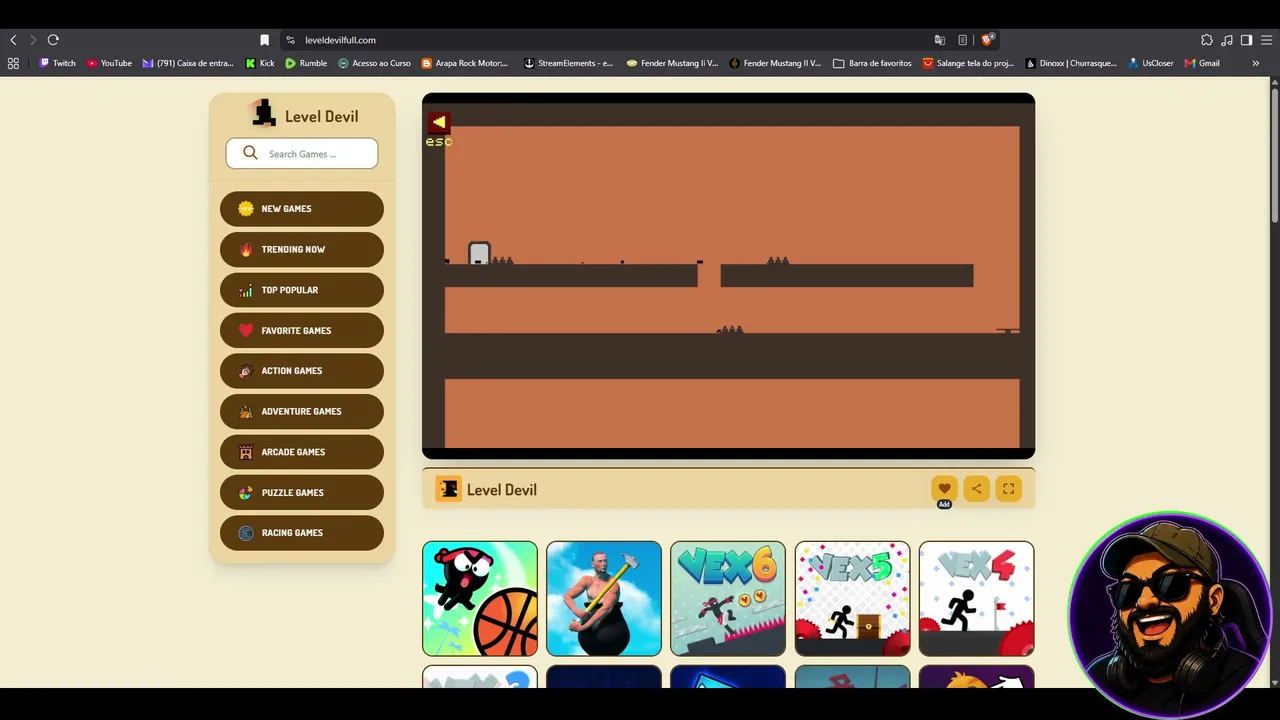Viewport: 1280px width, 720px height.
Task: Open the Brave Shields icon
Action: click(x=987, y=40)
